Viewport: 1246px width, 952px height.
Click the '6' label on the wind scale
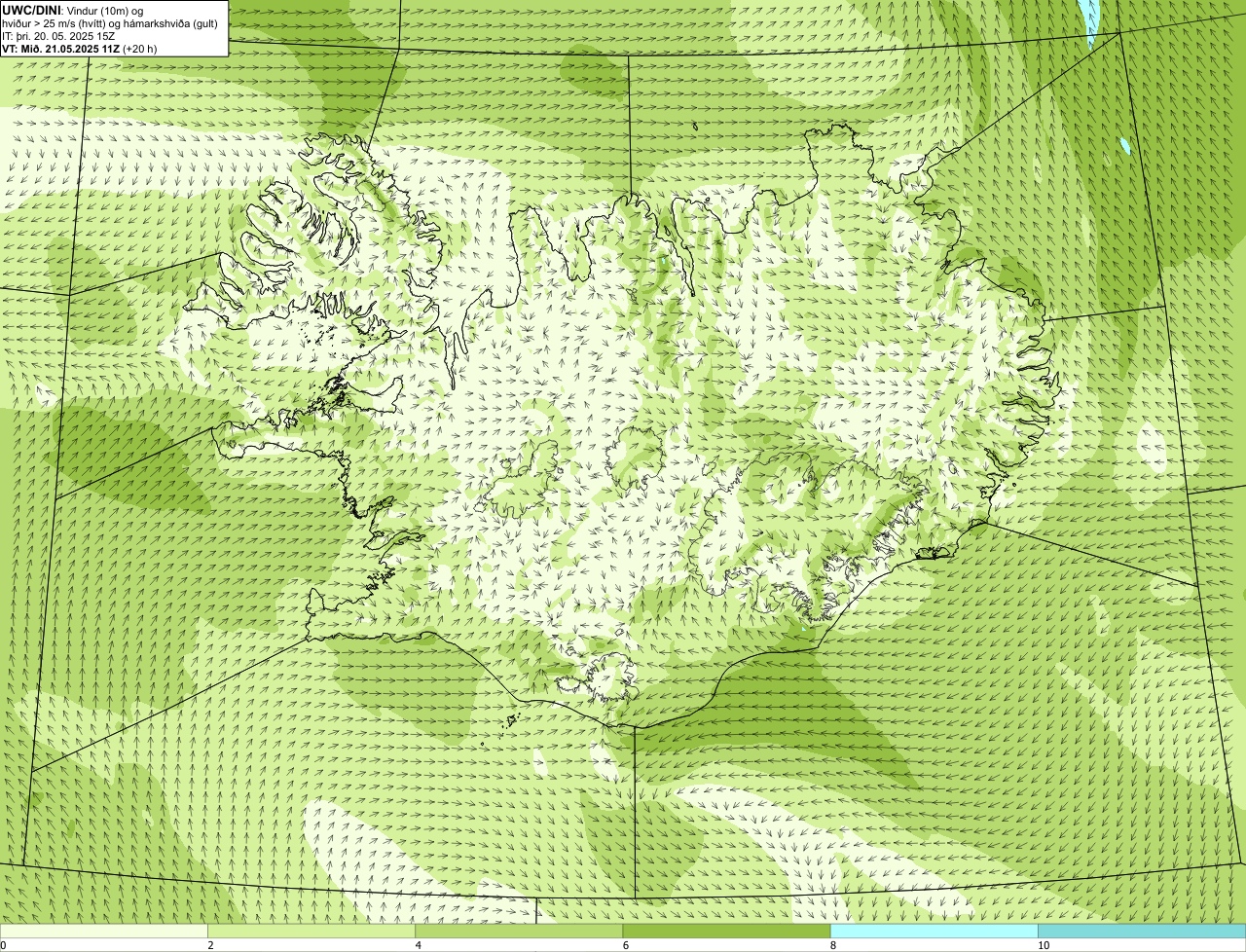(x=626, y=945)
